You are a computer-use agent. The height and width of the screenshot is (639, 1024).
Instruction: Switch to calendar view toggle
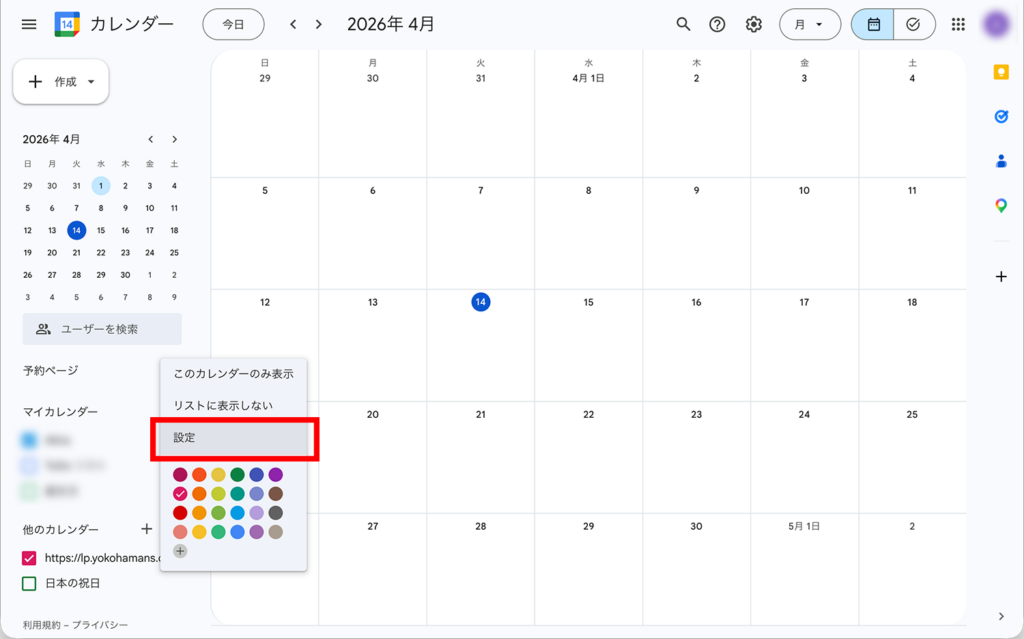[x=873, y=24]
